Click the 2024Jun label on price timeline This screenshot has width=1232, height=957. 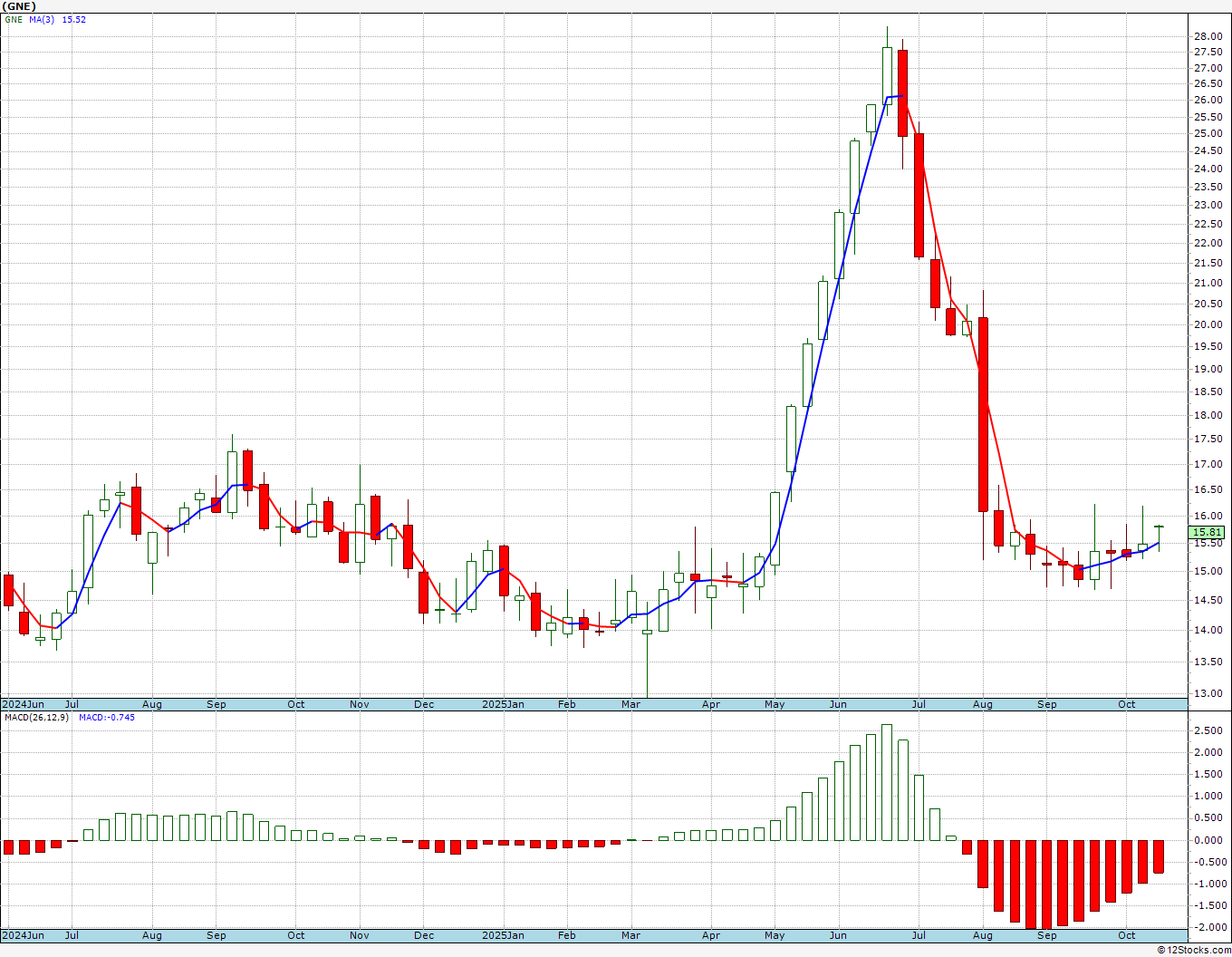pos(23,704)
